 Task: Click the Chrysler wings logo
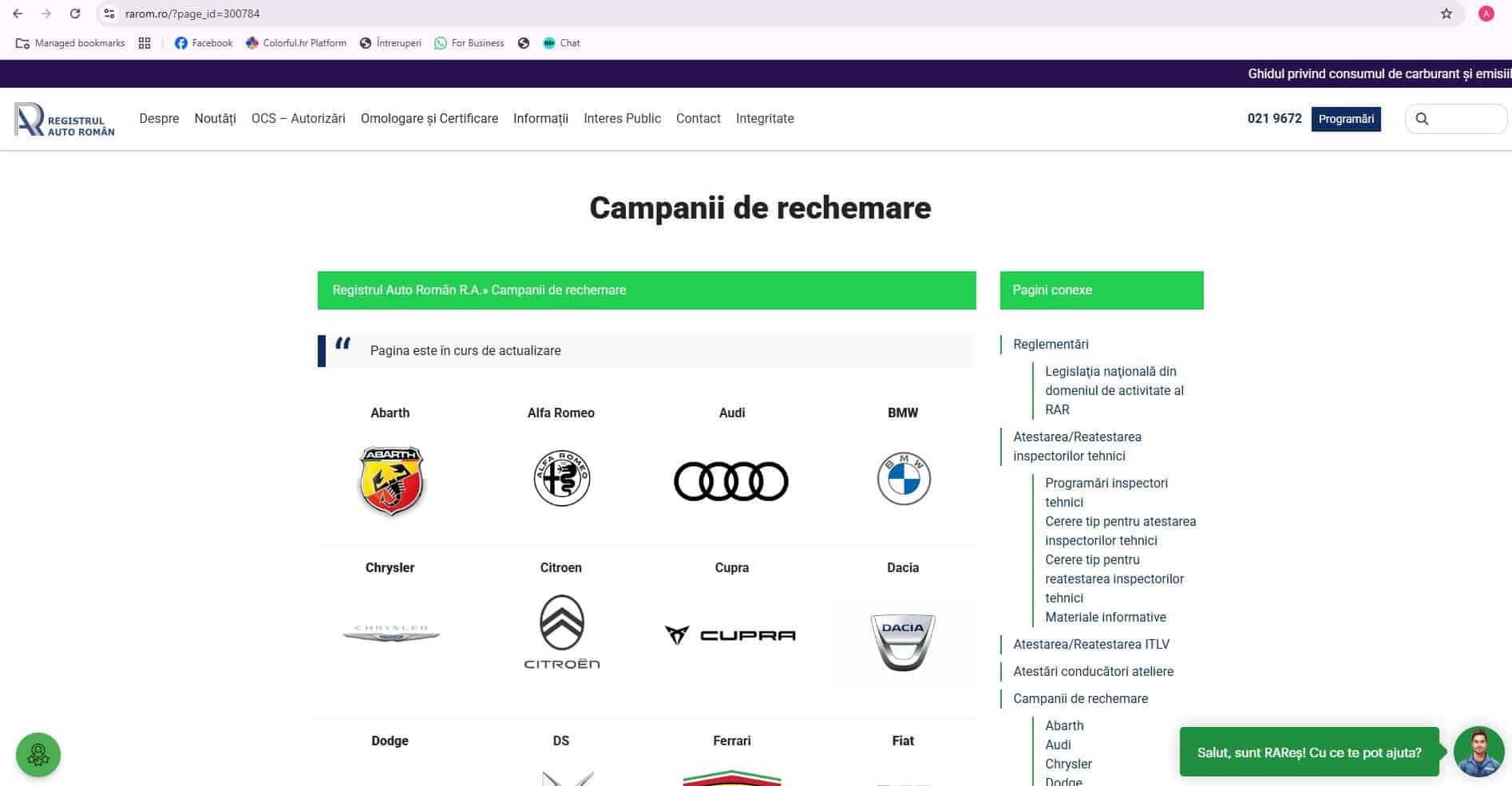click(391, 634)
